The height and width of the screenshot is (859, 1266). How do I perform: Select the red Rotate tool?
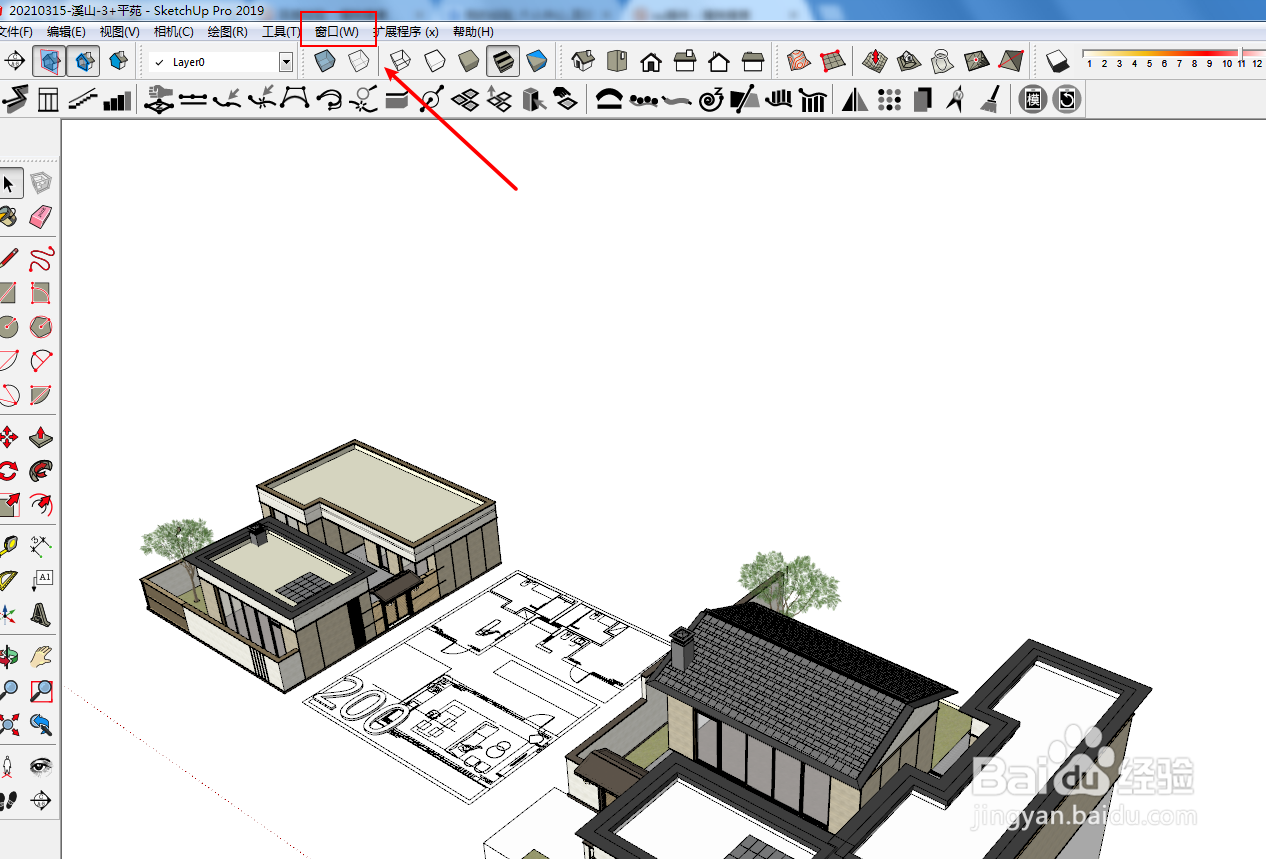pyautogui.click(x=9, y=471)
